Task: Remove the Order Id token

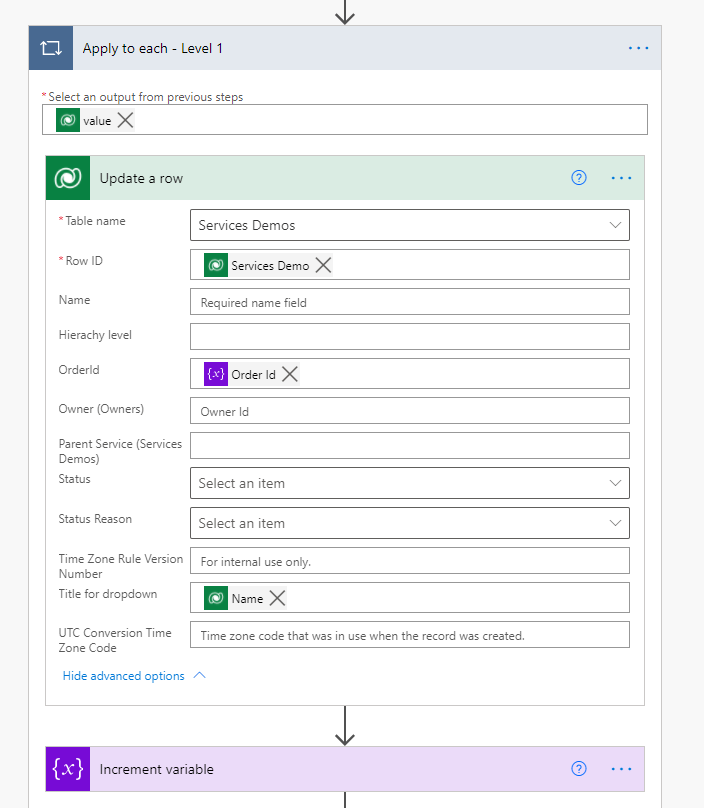Action: pos(290,374)
